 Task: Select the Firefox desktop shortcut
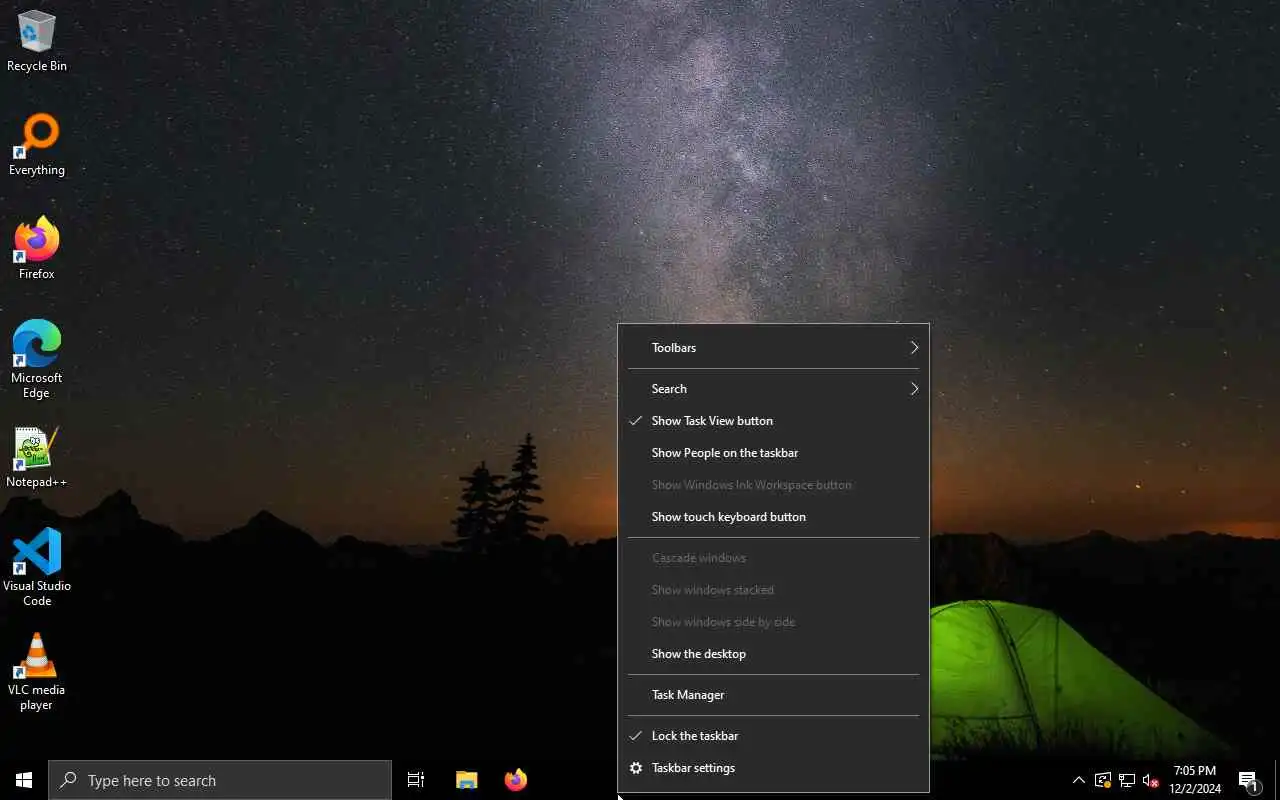37,250
